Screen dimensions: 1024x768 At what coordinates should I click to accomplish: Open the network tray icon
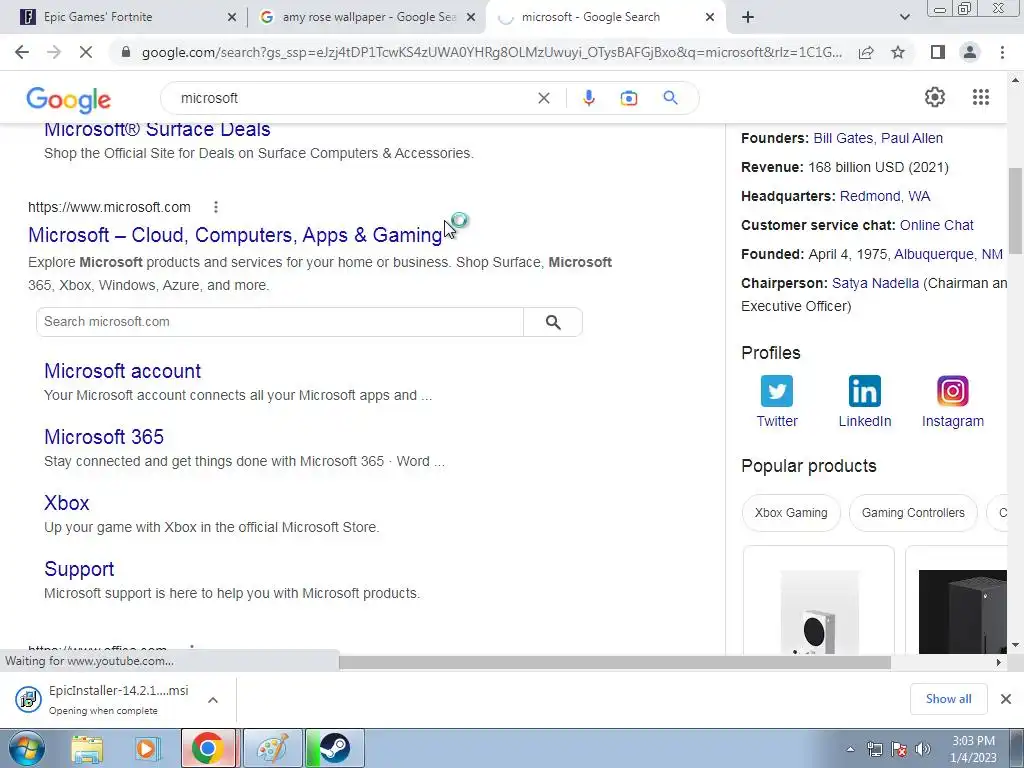click(x=874, y=749)
